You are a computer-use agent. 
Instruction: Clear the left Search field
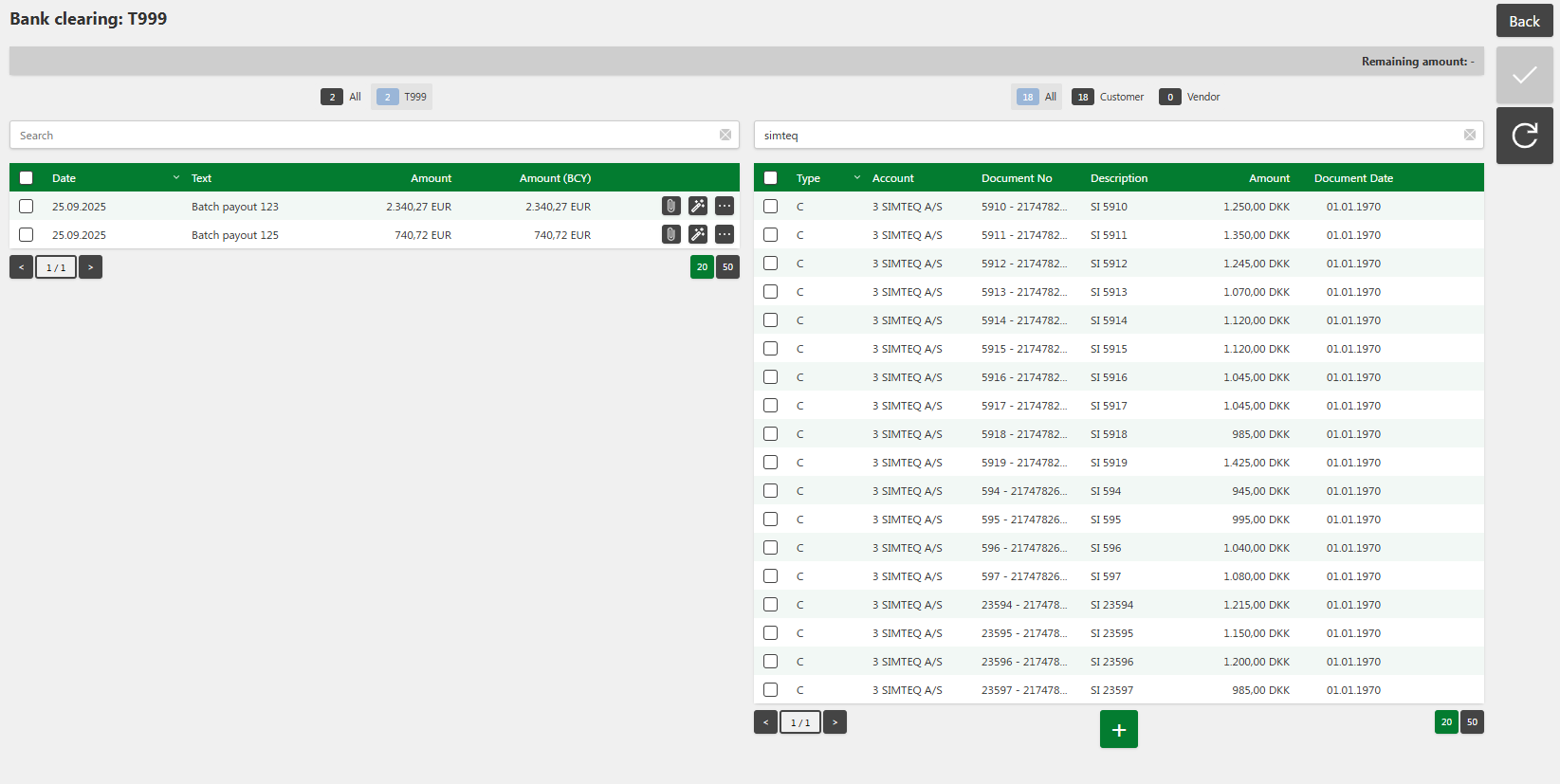click(725, 135)
